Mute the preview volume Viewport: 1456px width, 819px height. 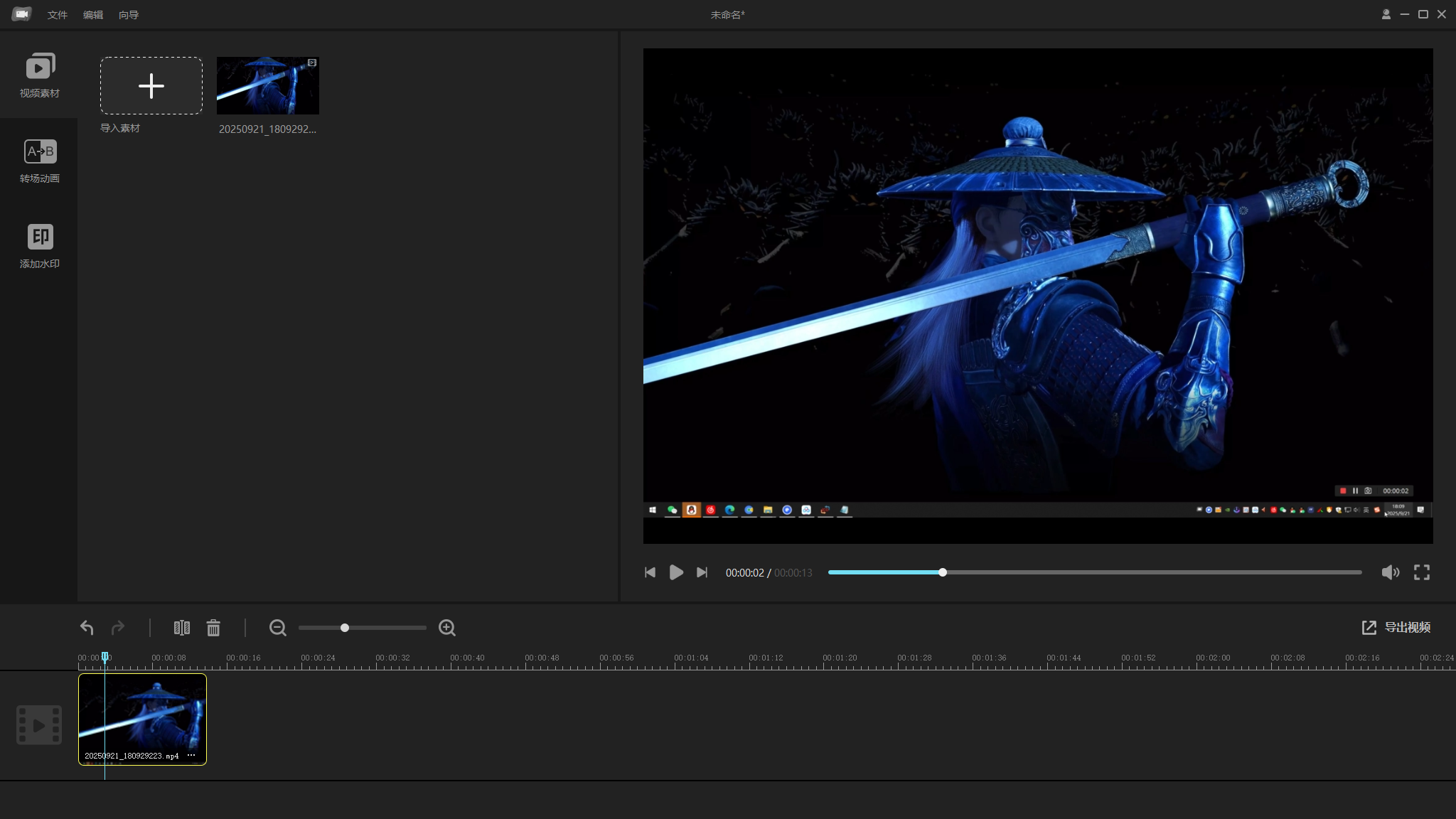coord(1391,572)
